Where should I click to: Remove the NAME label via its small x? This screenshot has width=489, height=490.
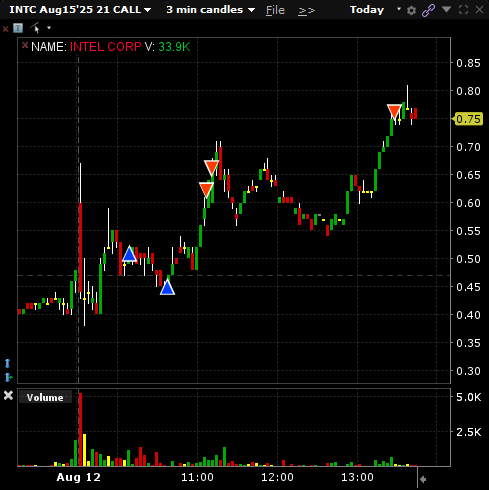click(25, 45)
